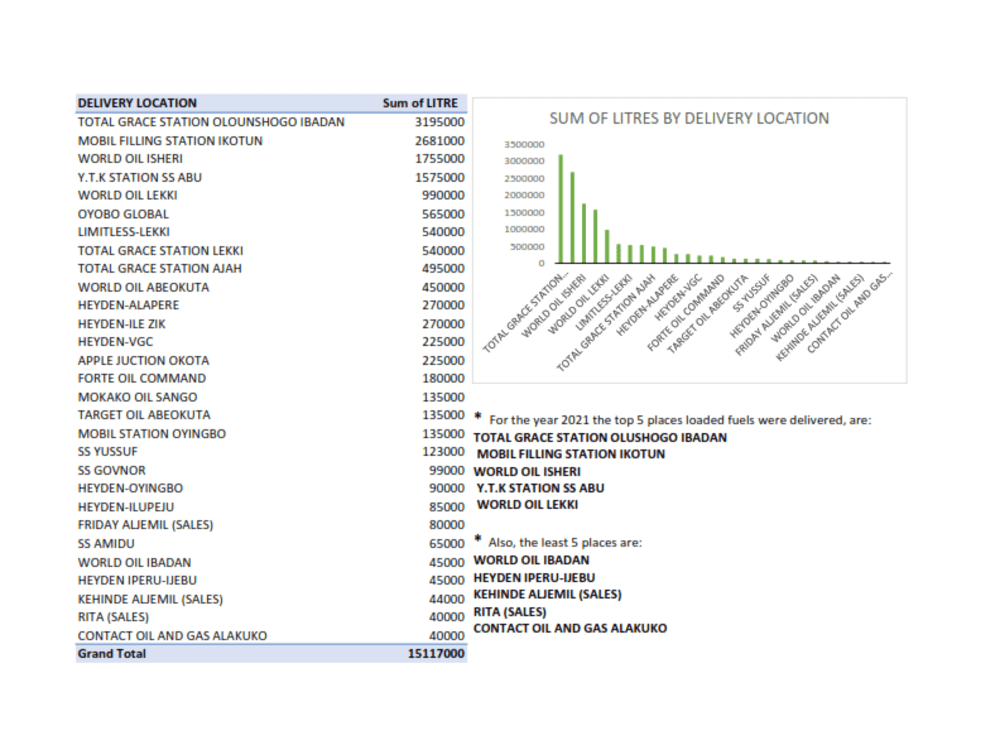Image resolution: width=1000 pixels, height=750 pixels.
Task: Click the tallest green bar in the chart
Action: point(561,209)
